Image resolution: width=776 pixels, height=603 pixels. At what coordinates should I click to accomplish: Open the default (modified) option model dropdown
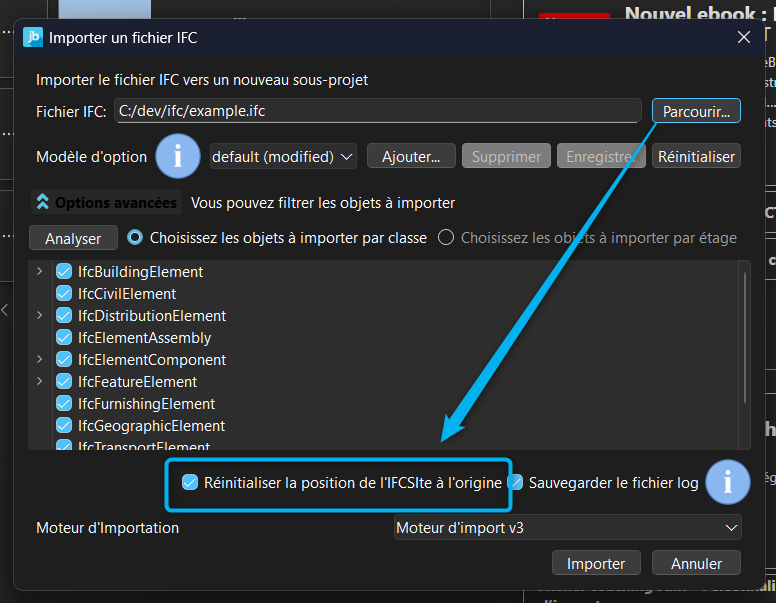click(x=283, y=156)
